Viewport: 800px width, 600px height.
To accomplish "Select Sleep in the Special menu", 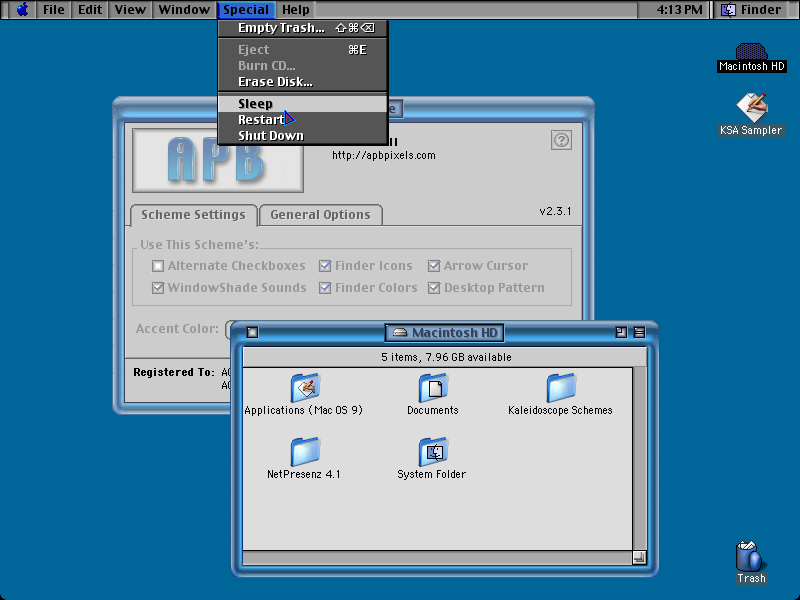I will 303,104.
